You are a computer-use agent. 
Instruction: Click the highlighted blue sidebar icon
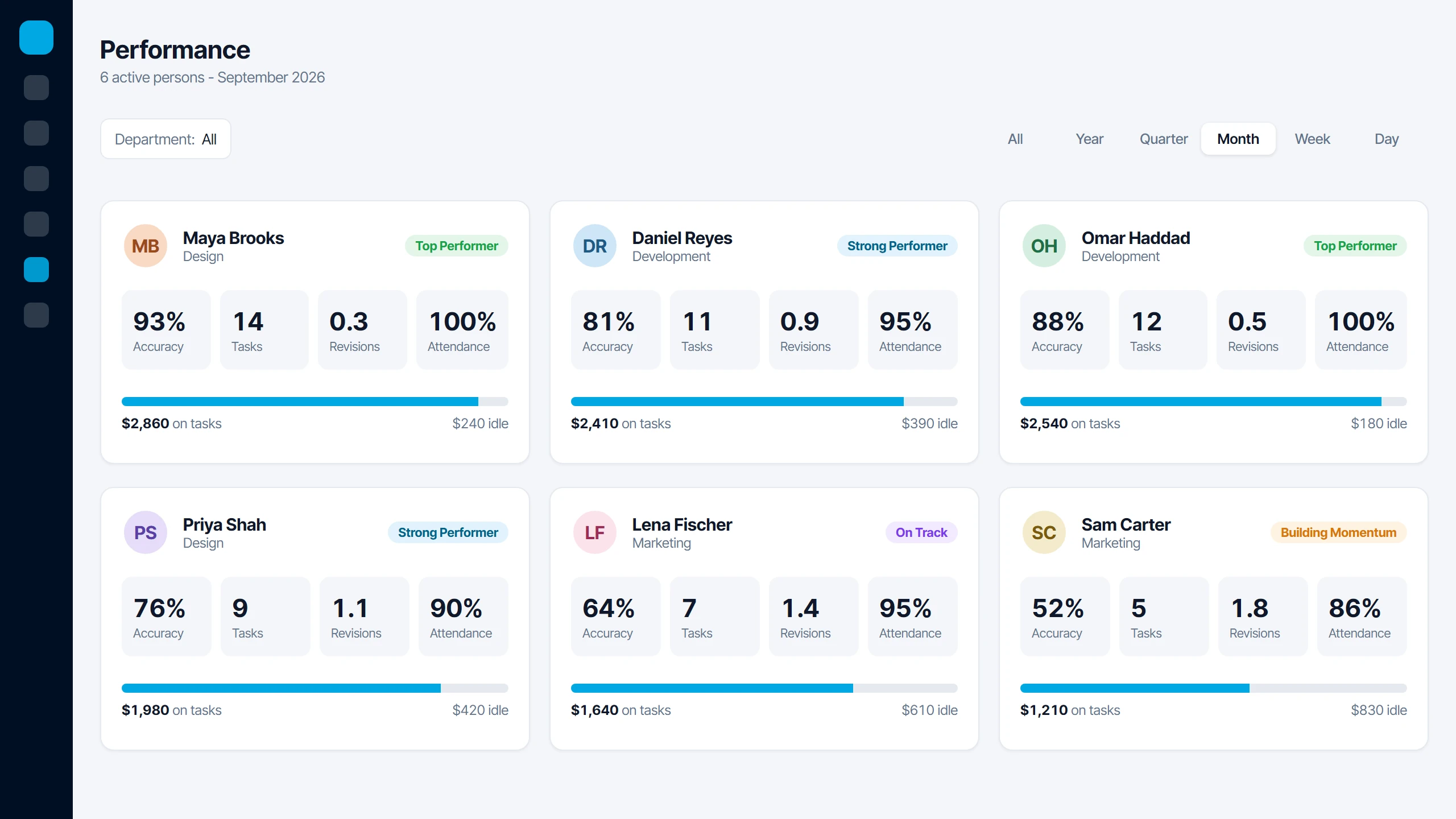(36, 270)
